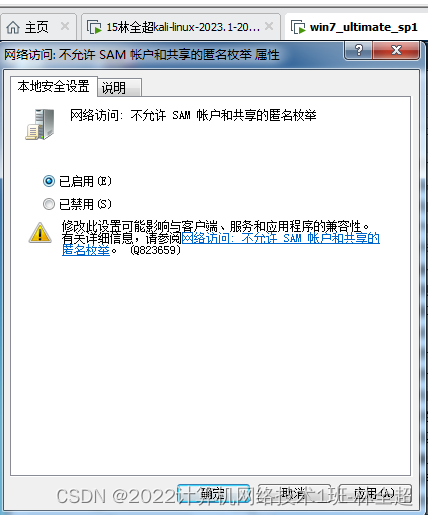The image size is (428, 515).
Task: Switch to the 说明 tab
Action: 120,88
